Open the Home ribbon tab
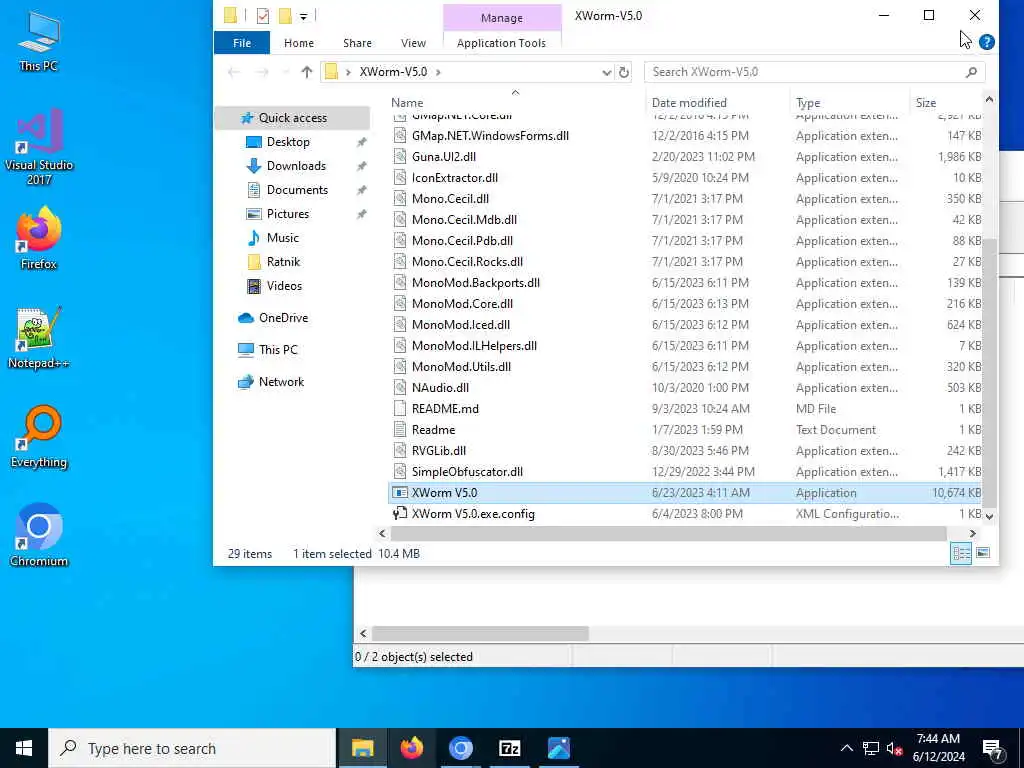Image resolution: width=1024 pixels, height=768 pixels. pos(298,43)
